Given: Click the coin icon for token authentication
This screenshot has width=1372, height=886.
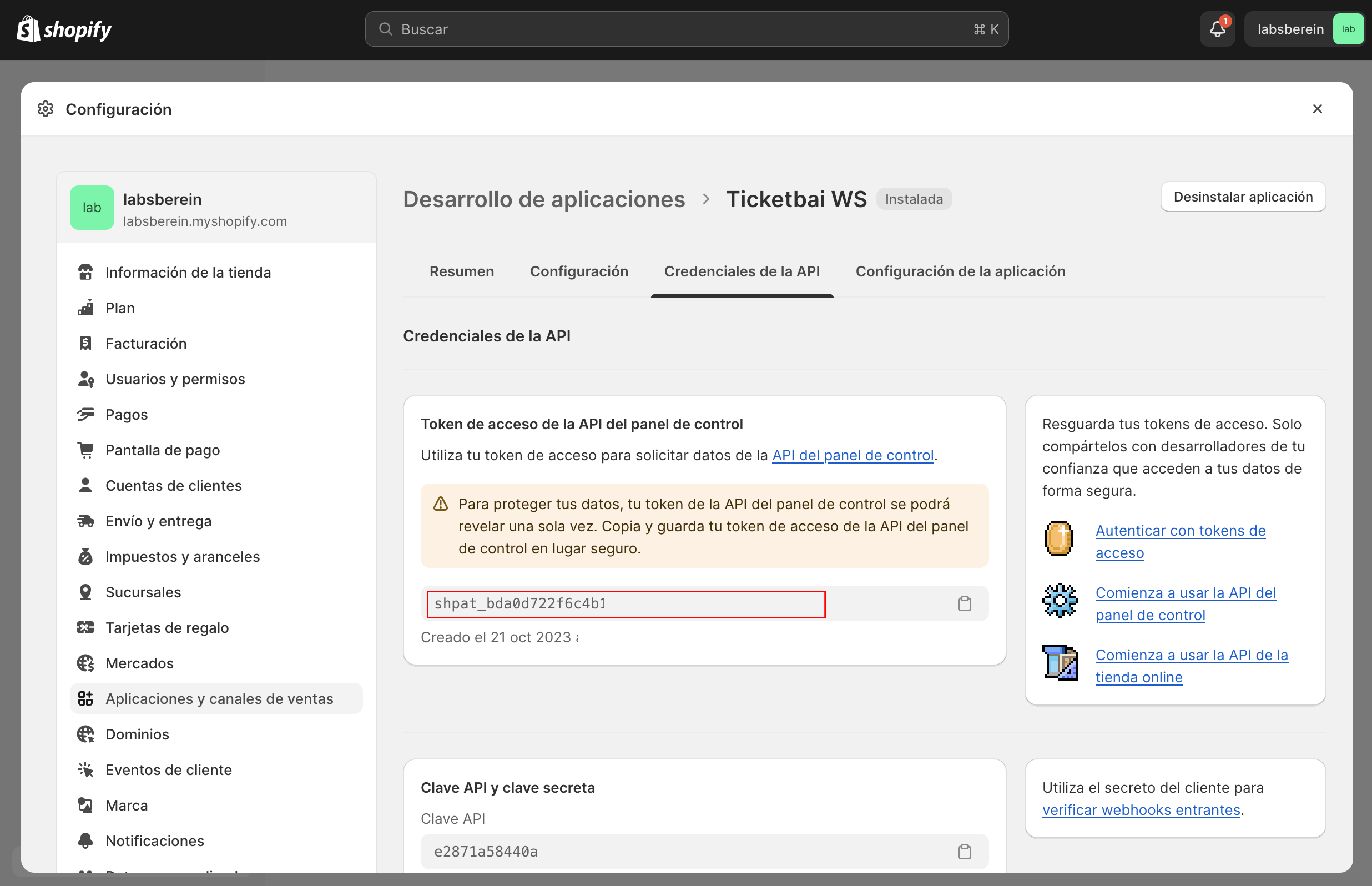Looking at the screenshot, I should coord(1058,539).
